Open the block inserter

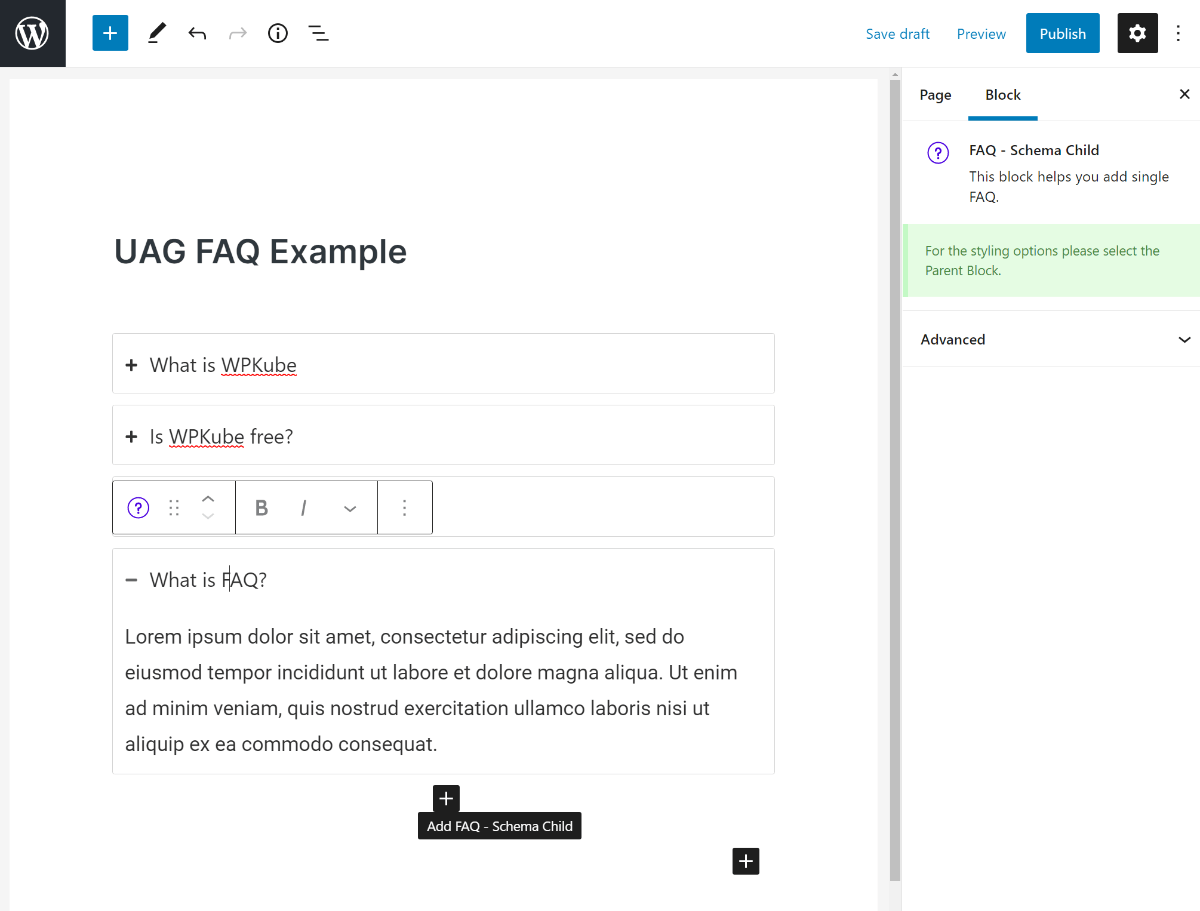pos(110,33)
